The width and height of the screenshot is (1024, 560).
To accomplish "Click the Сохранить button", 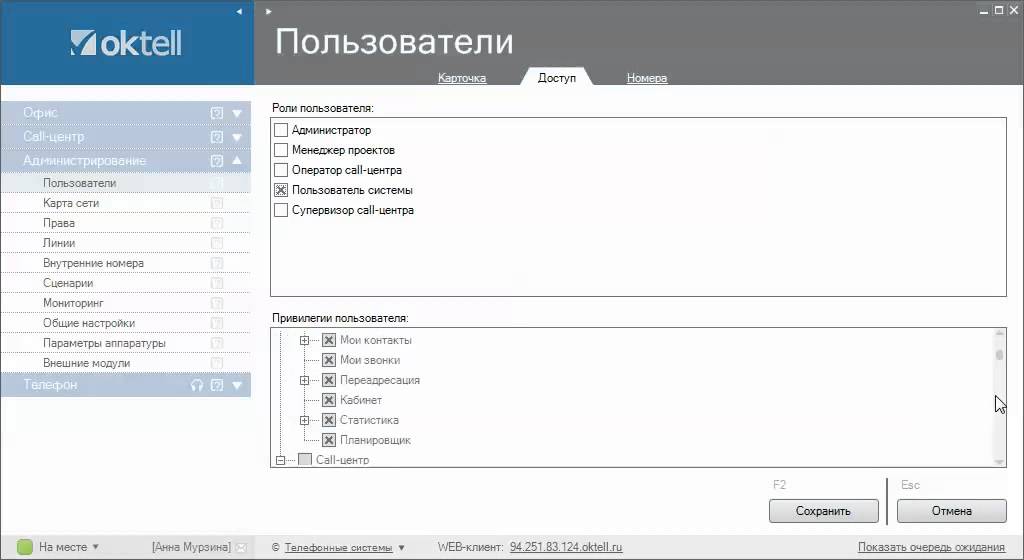I will click(x=824, y=511).
